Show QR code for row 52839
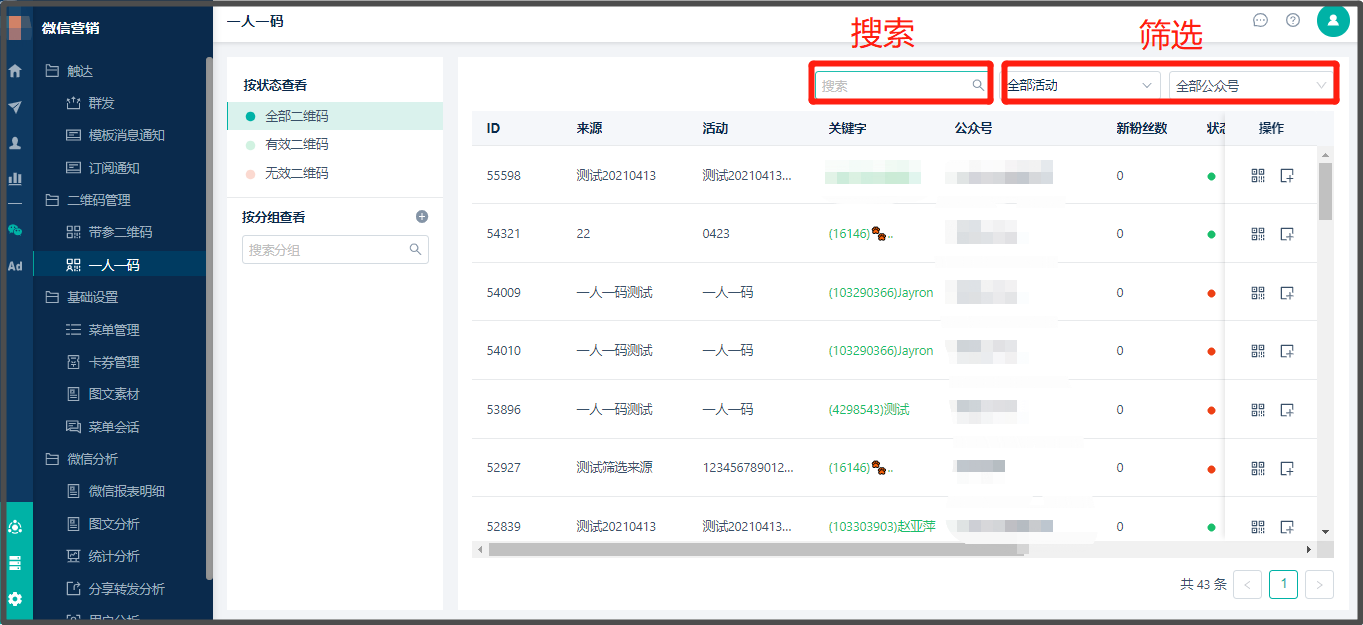Viewport: 1363px width, 625px height. pyautogui.click(x=1258, y=527)
